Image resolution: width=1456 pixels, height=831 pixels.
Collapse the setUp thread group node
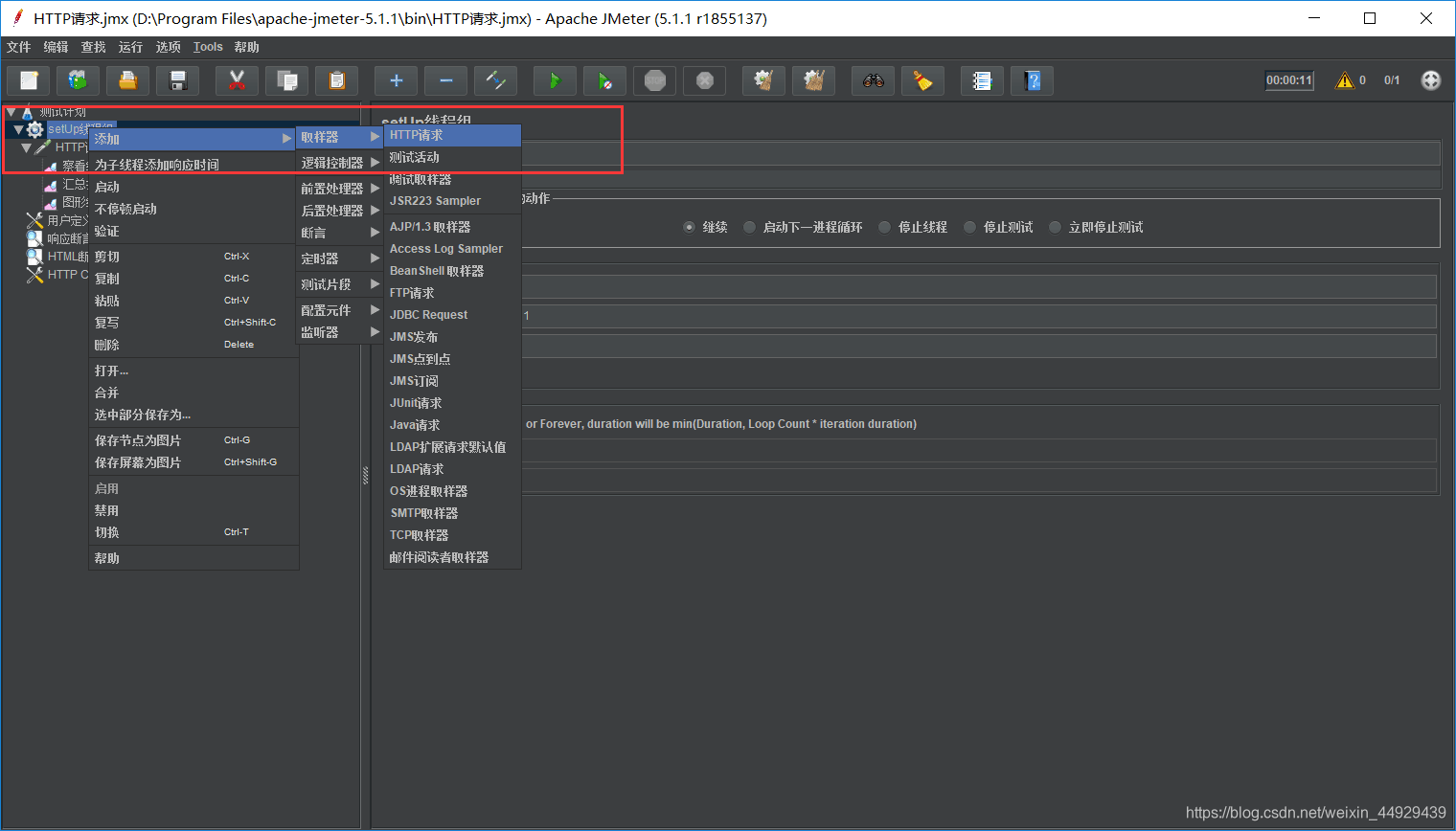18,129
